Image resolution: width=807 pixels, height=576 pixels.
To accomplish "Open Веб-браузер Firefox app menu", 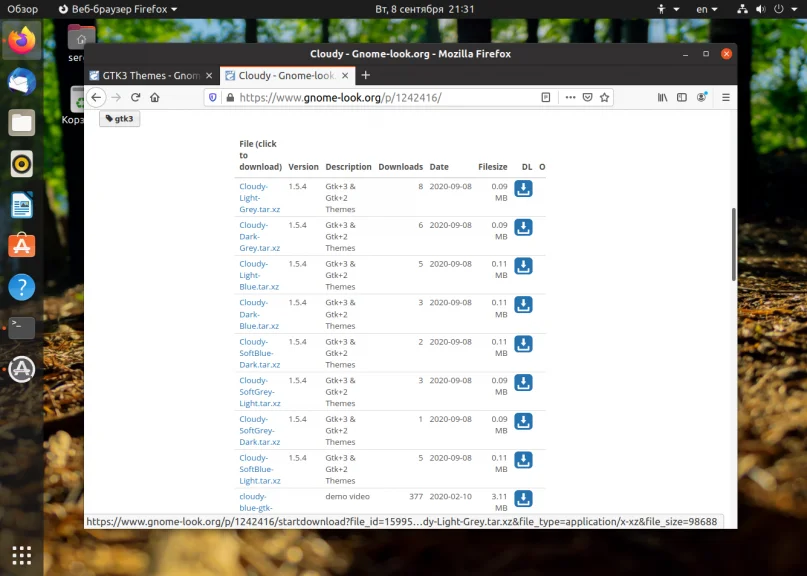I will point(118,9).
